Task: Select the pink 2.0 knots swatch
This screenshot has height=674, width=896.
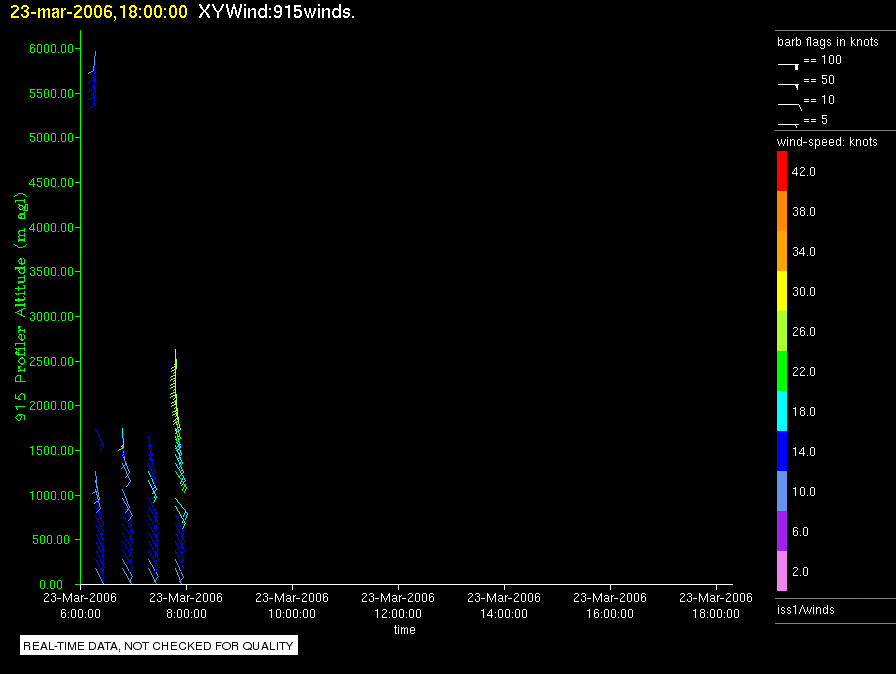Action: click(x=782, y=571)
